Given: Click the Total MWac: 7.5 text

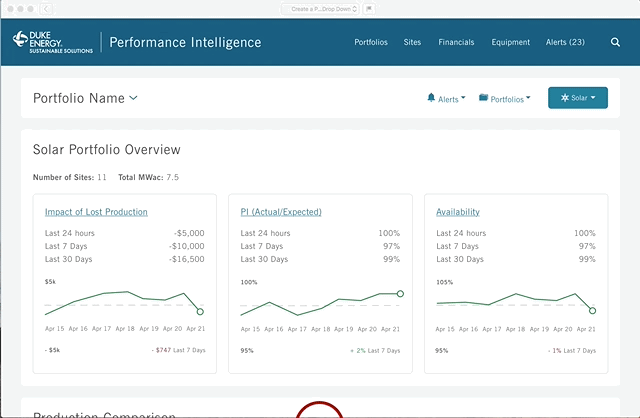Looking at the screenshot, I should tap(149, 177).
